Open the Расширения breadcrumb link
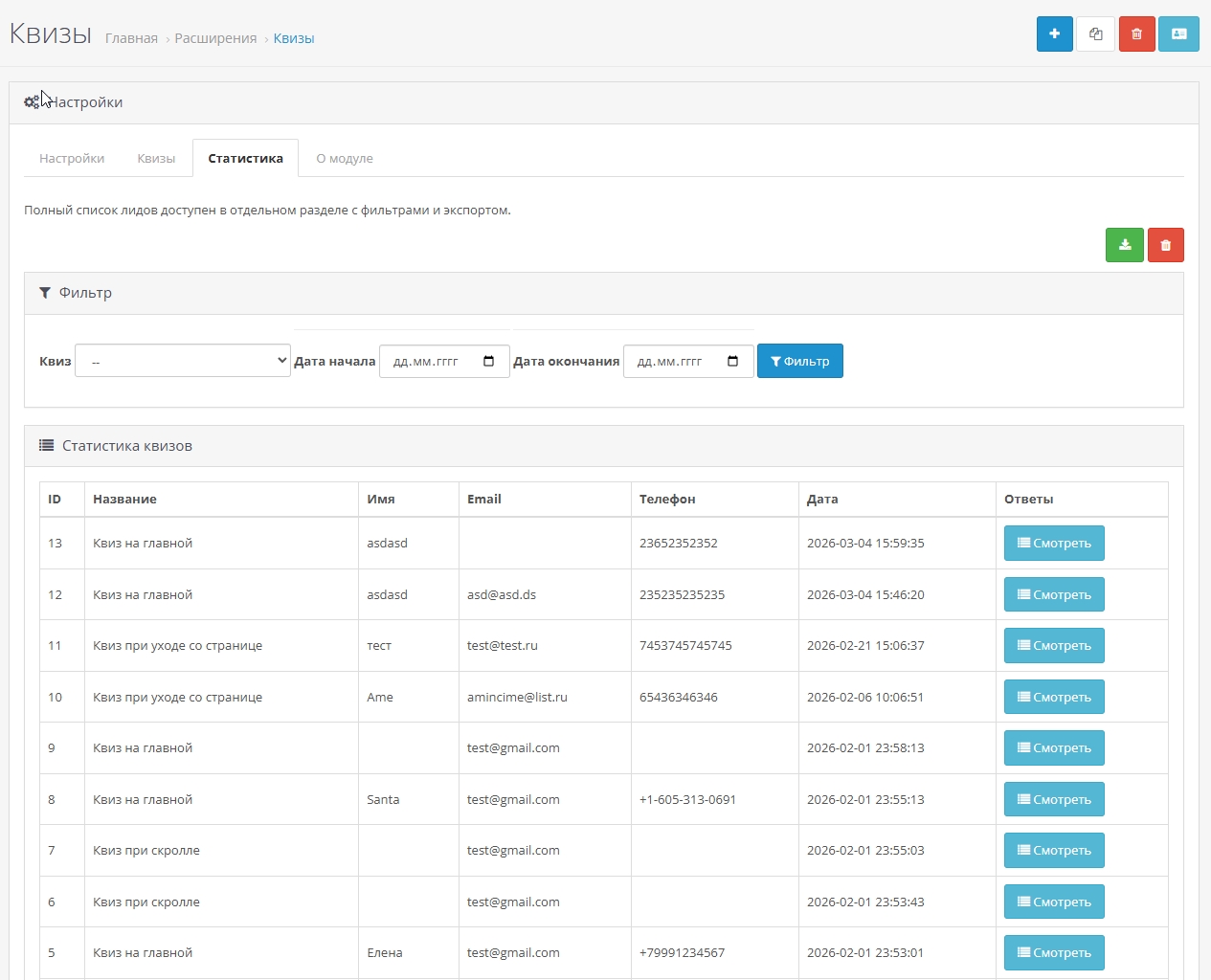 (215, 38)
